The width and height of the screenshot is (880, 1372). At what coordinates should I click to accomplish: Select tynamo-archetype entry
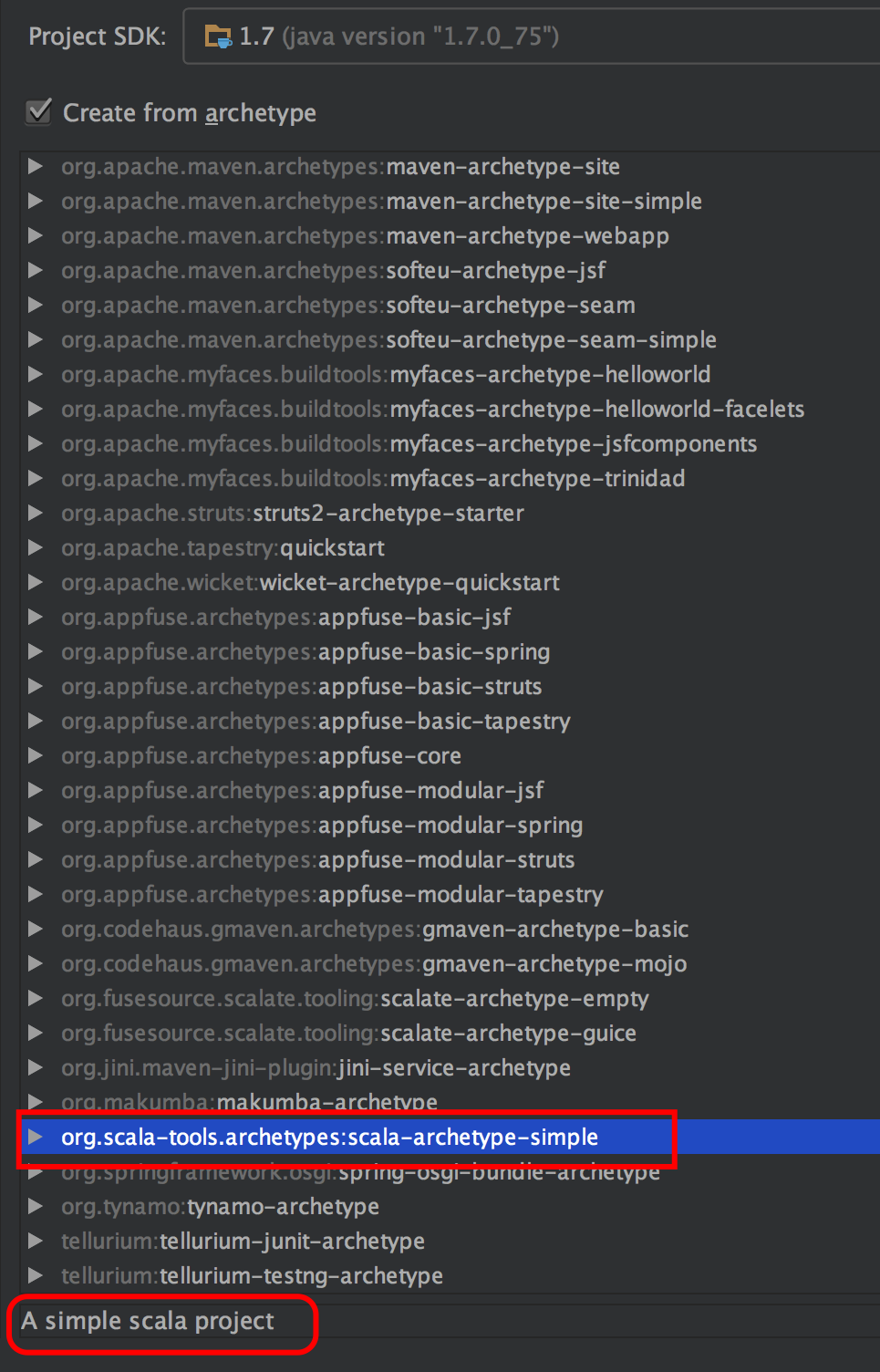(x=221, y=1206)
